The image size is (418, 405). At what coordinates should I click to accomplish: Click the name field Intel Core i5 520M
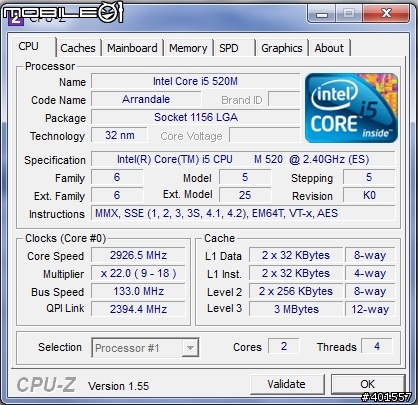click(x=196, y=81)
